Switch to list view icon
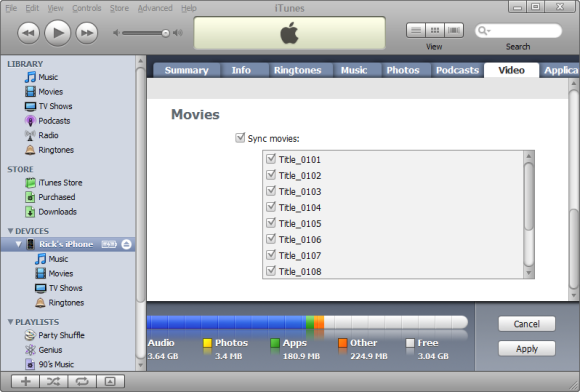 click(416, 30)
